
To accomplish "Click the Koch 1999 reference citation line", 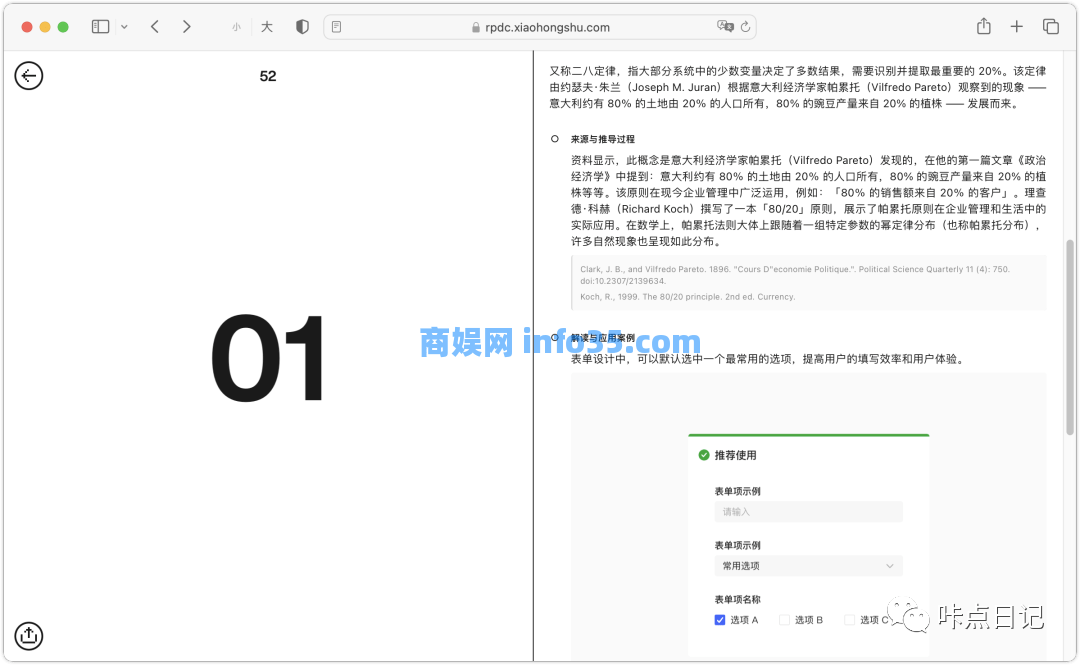I will 687,297.
